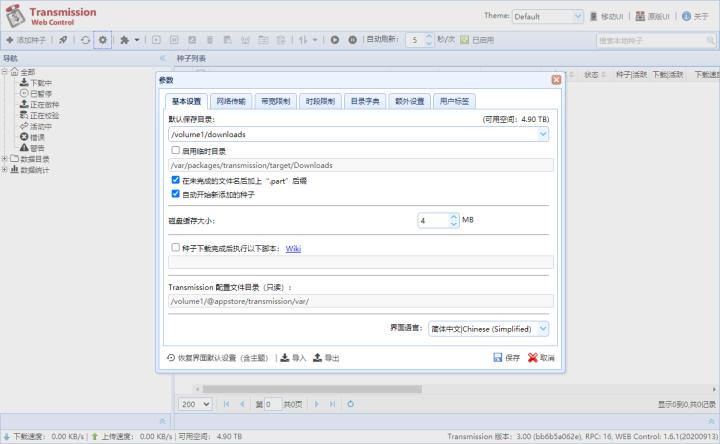This screenshot has width=720, height=444.
Task: Expand the Statistics (数据统计) node
Action: pos(4,169)
